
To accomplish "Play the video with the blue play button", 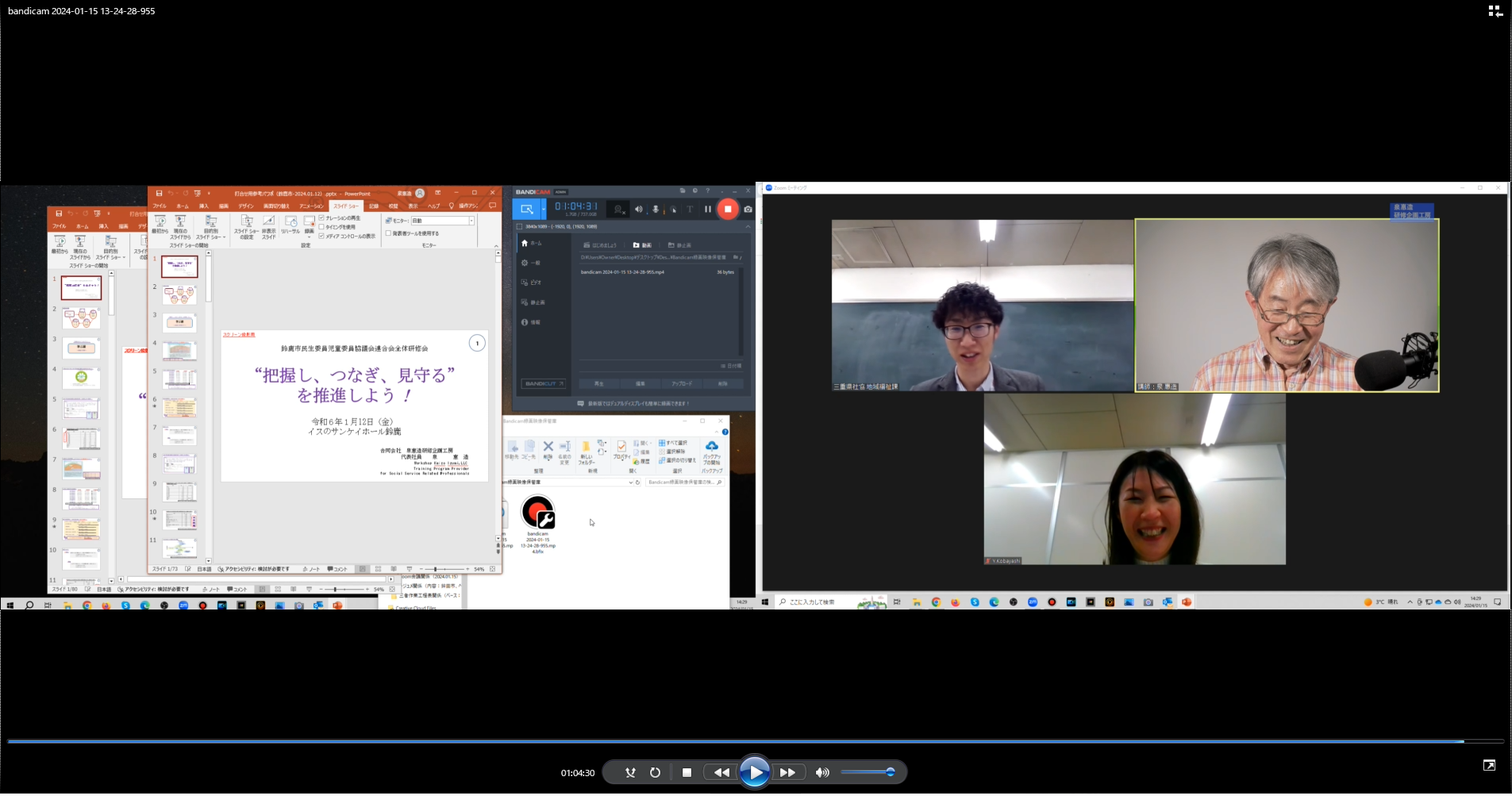I will (755, 772).
